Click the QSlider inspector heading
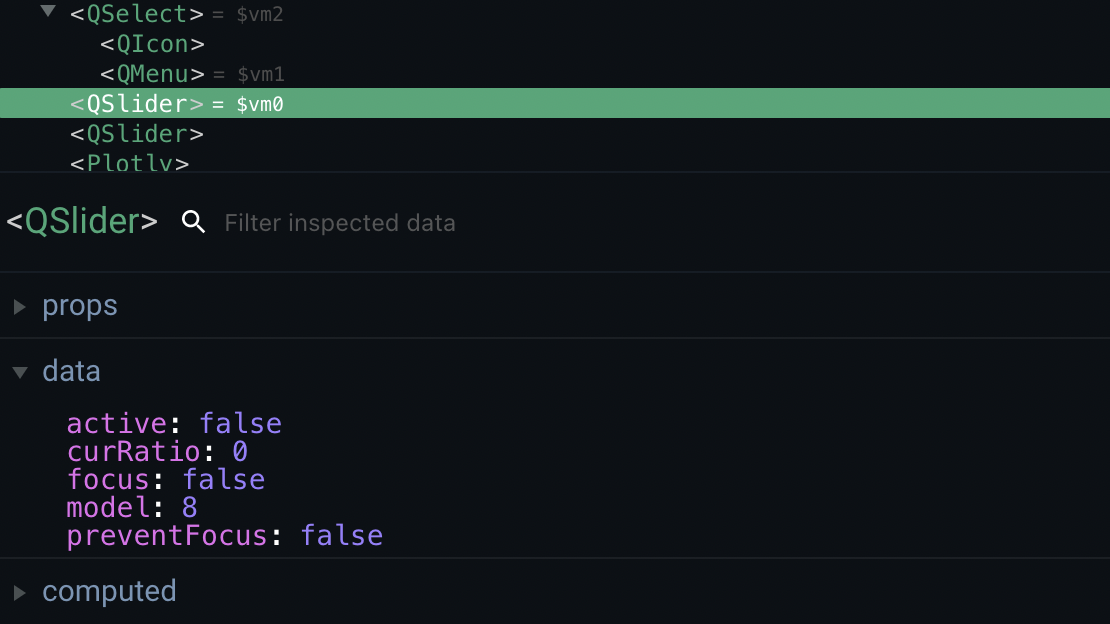 (x=82, y=221)
